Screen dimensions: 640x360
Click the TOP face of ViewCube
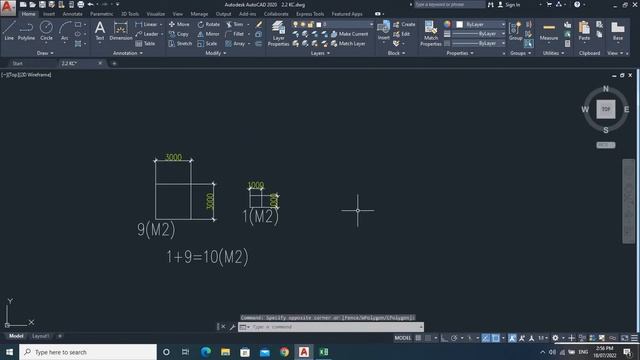tap(606, 109)
